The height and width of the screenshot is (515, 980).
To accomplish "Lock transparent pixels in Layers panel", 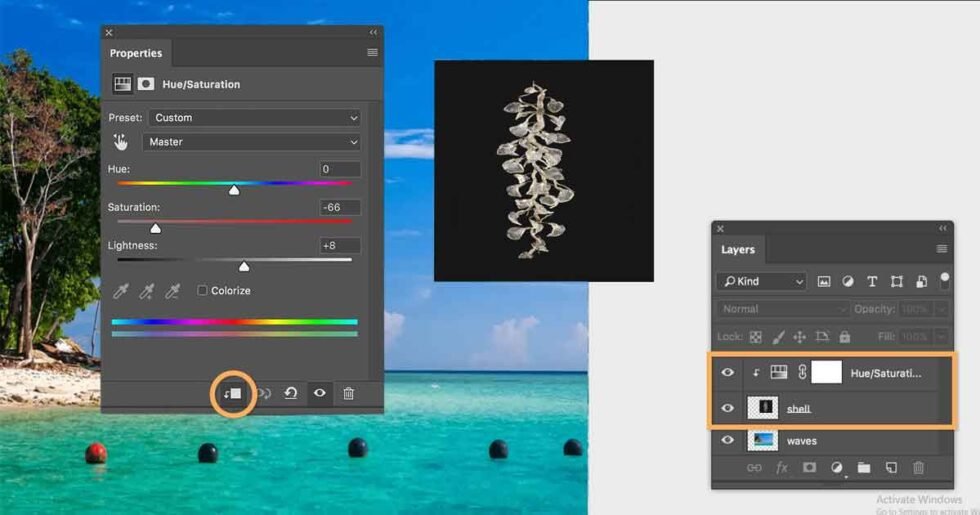I will pos(756,337).
